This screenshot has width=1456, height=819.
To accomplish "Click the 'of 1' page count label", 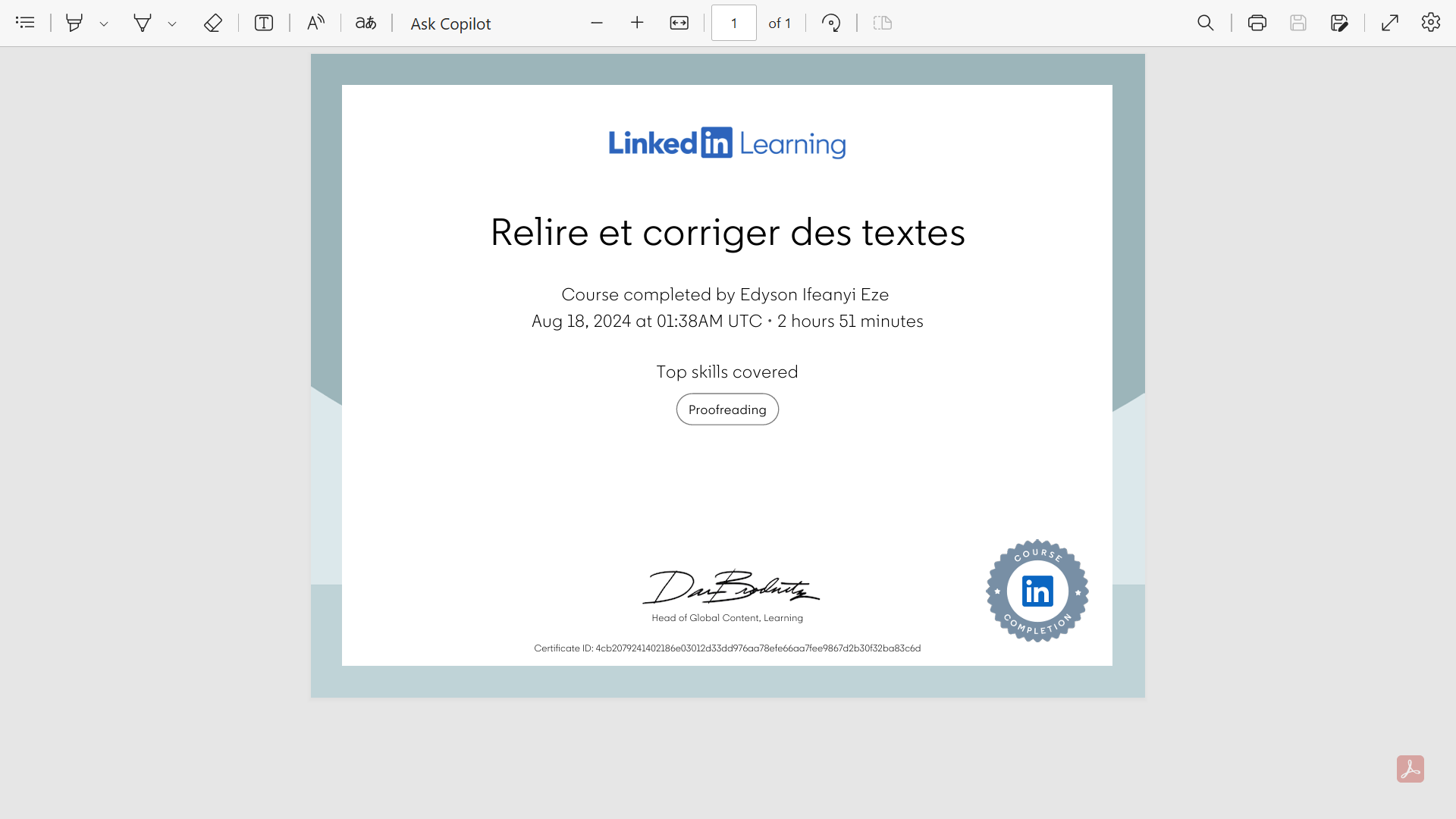I will coord(780,24).
